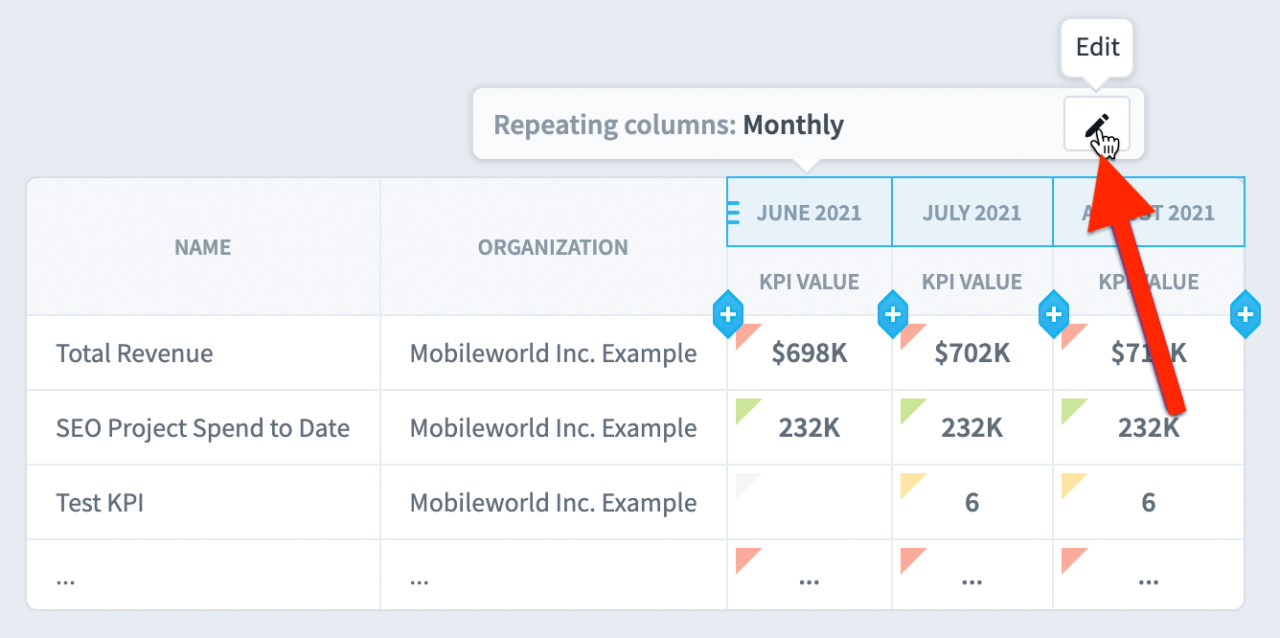The width and height of the screenshot is (1280, 638).
Task: Select the JULY 2021 column header
Action: pos(972,212)
